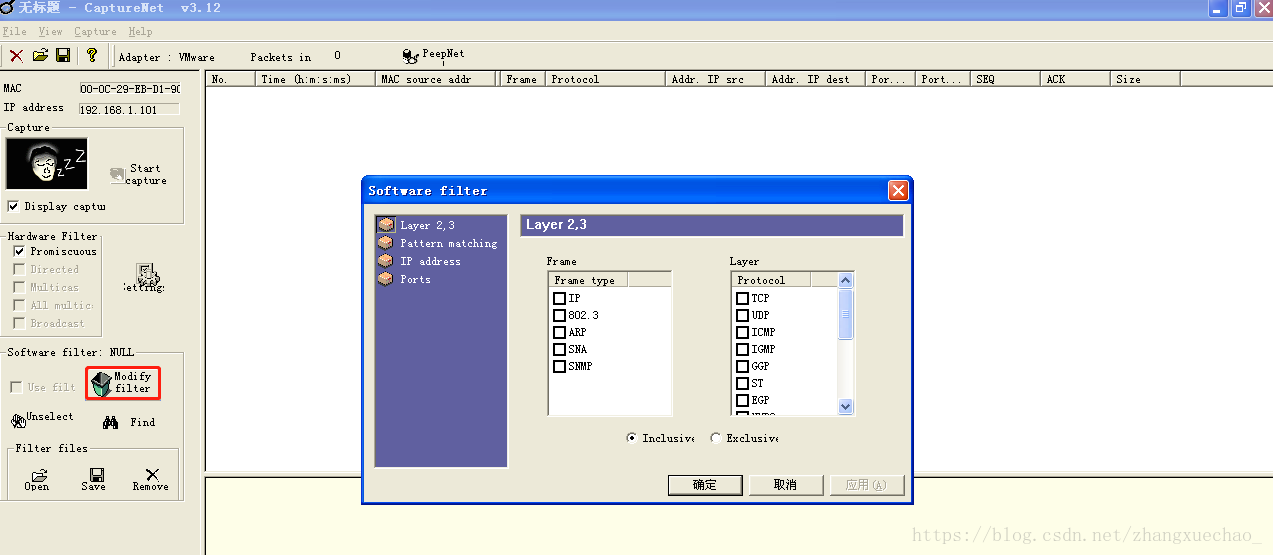Remove filter file in Filter files group

click(x=151, y=479)
